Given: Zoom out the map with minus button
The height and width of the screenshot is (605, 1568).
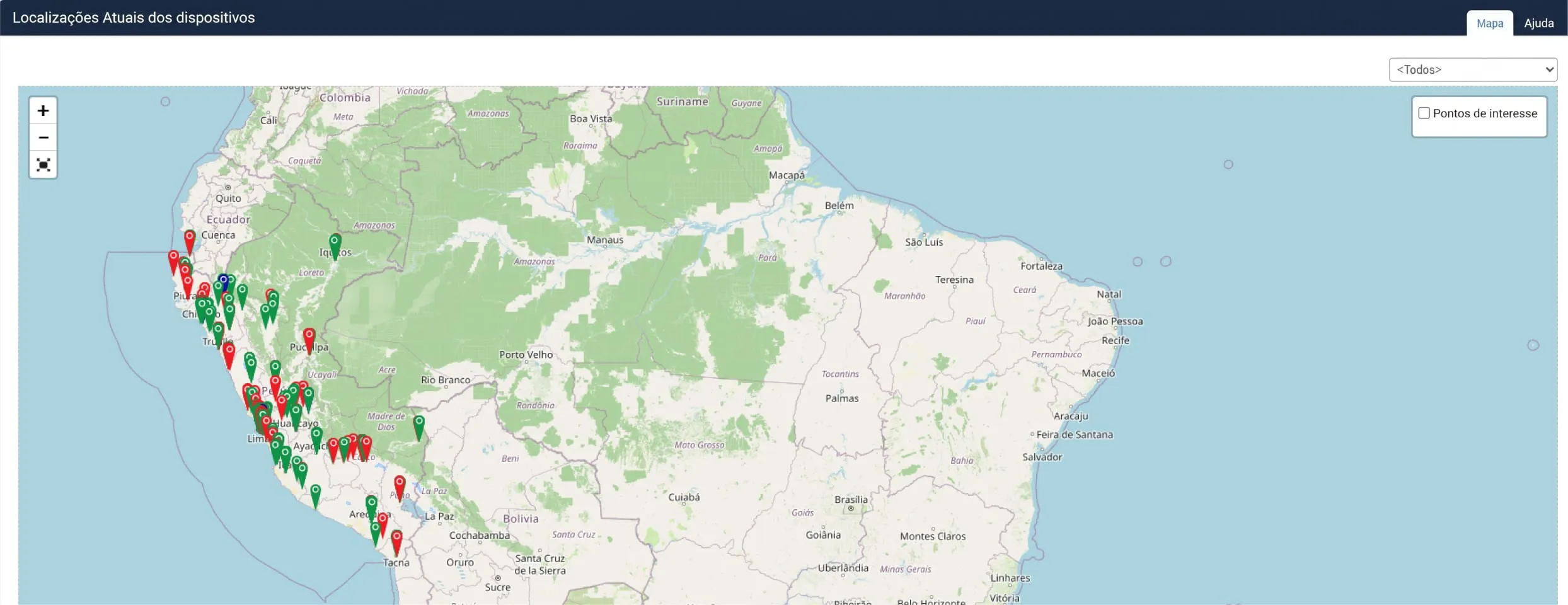Looking at the screenshot, I should coord(43,137).
